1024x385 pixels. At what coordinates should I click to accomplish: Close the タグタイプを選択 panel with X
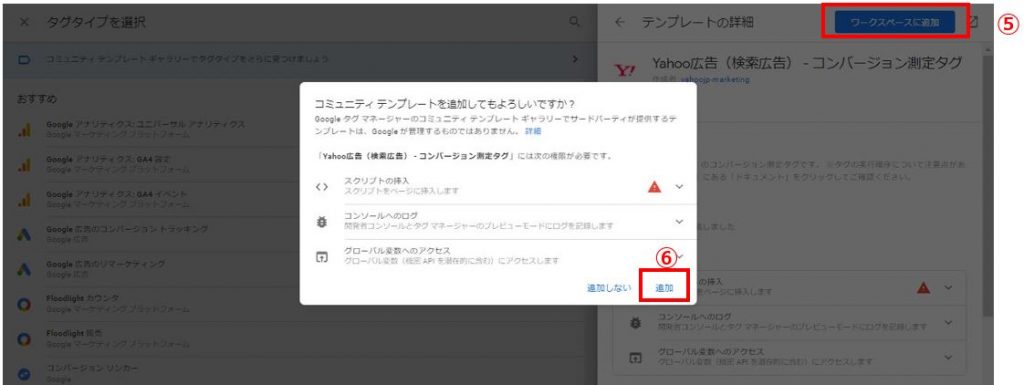click(x=24, y=22)
